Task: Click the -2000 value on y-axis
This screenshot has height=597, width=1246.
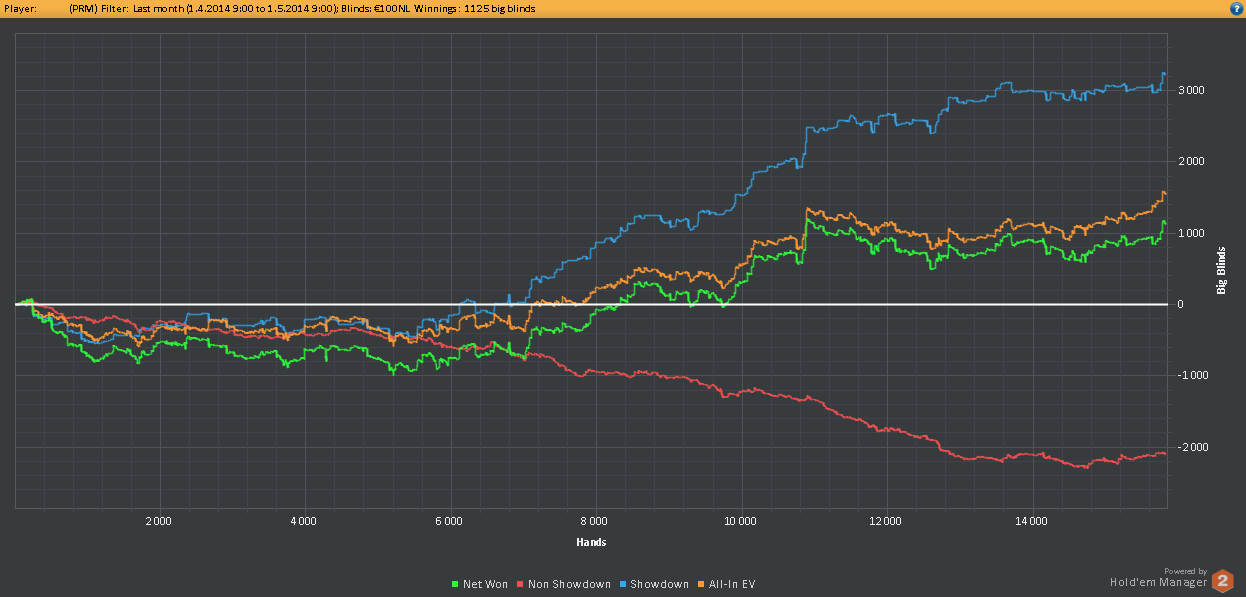Action: (x=1192, y=447)
